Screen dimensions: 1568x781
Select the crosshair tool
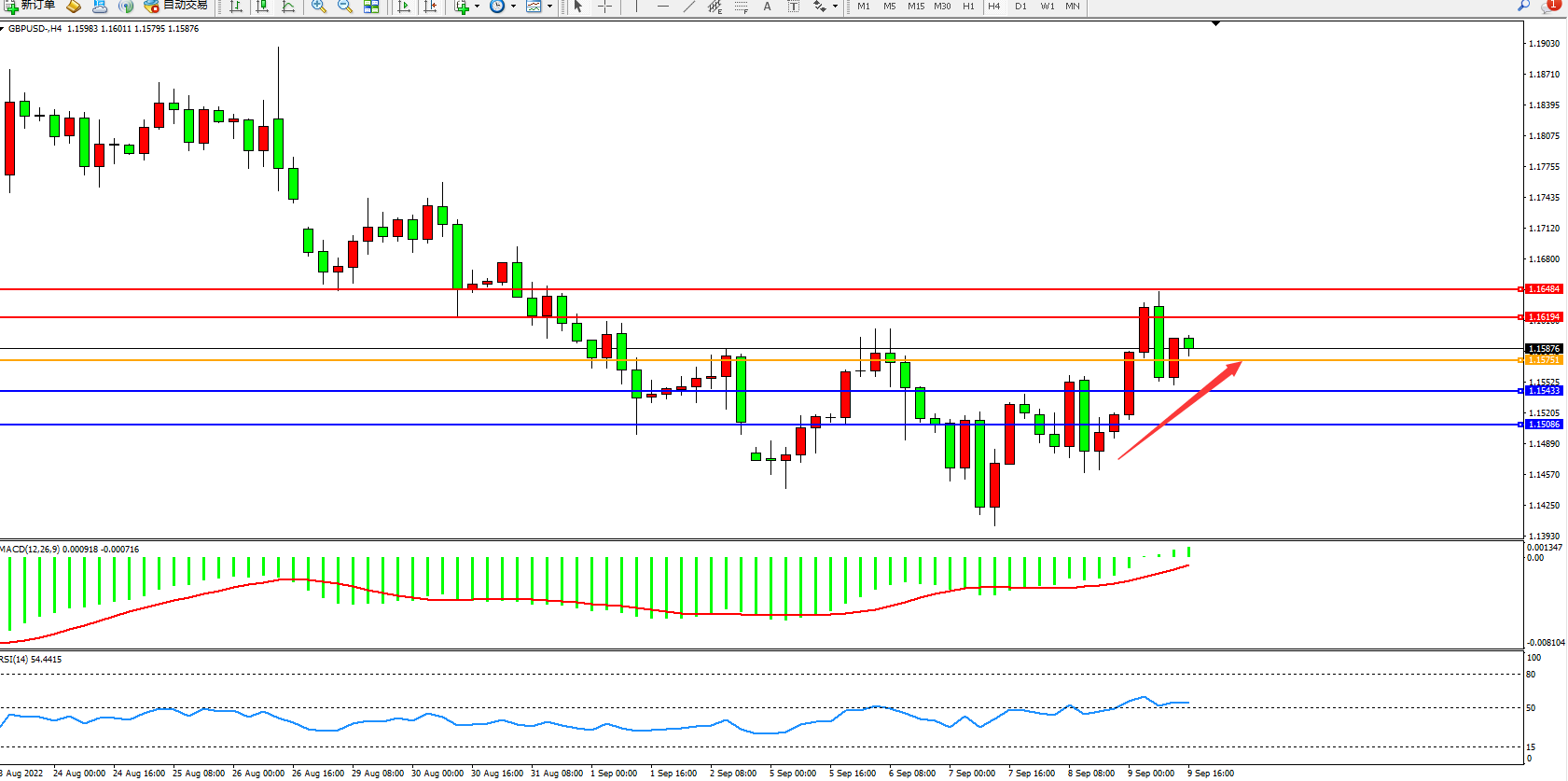pos(604,7)
